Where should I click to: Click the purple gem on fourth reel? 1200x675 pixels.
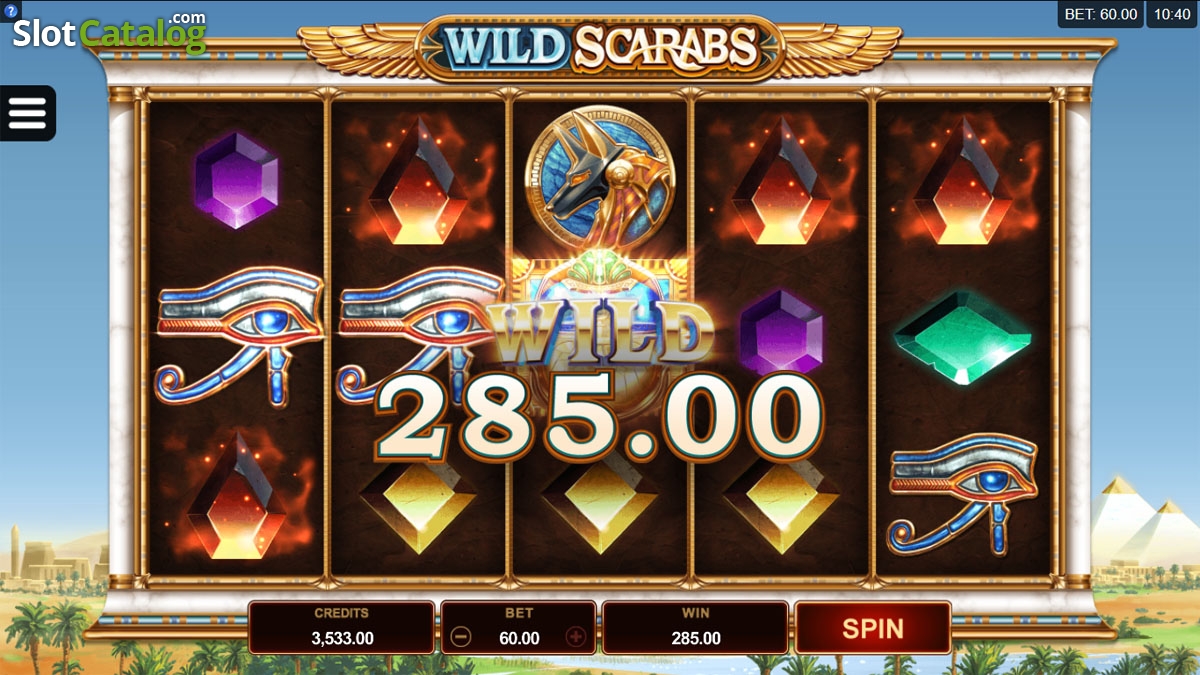(782, 333)
